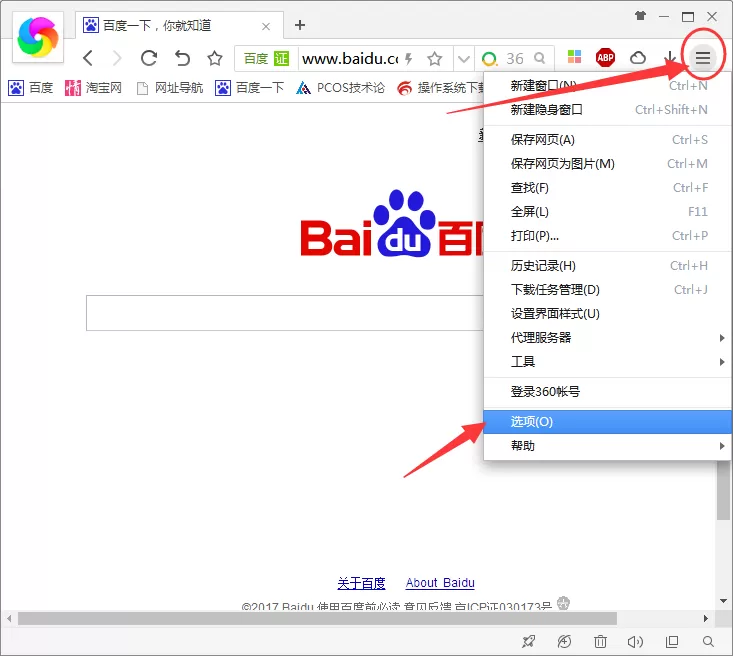Screen dimensions: 733x656
Task: Expand the address bar dropdown arrow
Action: tap(463, 59)
